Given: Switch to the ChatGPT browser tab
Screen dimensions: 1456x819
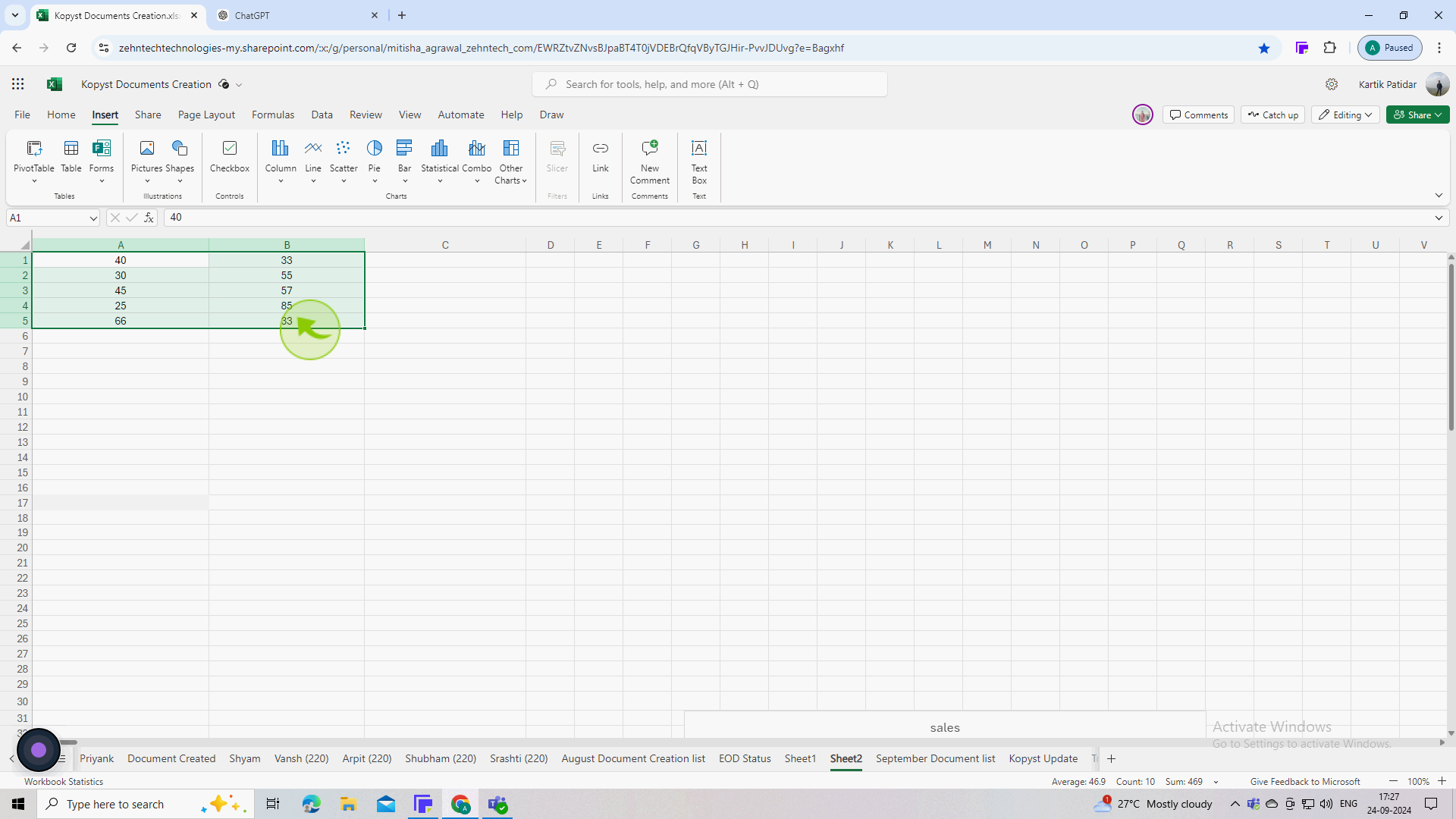Looking at the screenshot, I should (297, 15).
